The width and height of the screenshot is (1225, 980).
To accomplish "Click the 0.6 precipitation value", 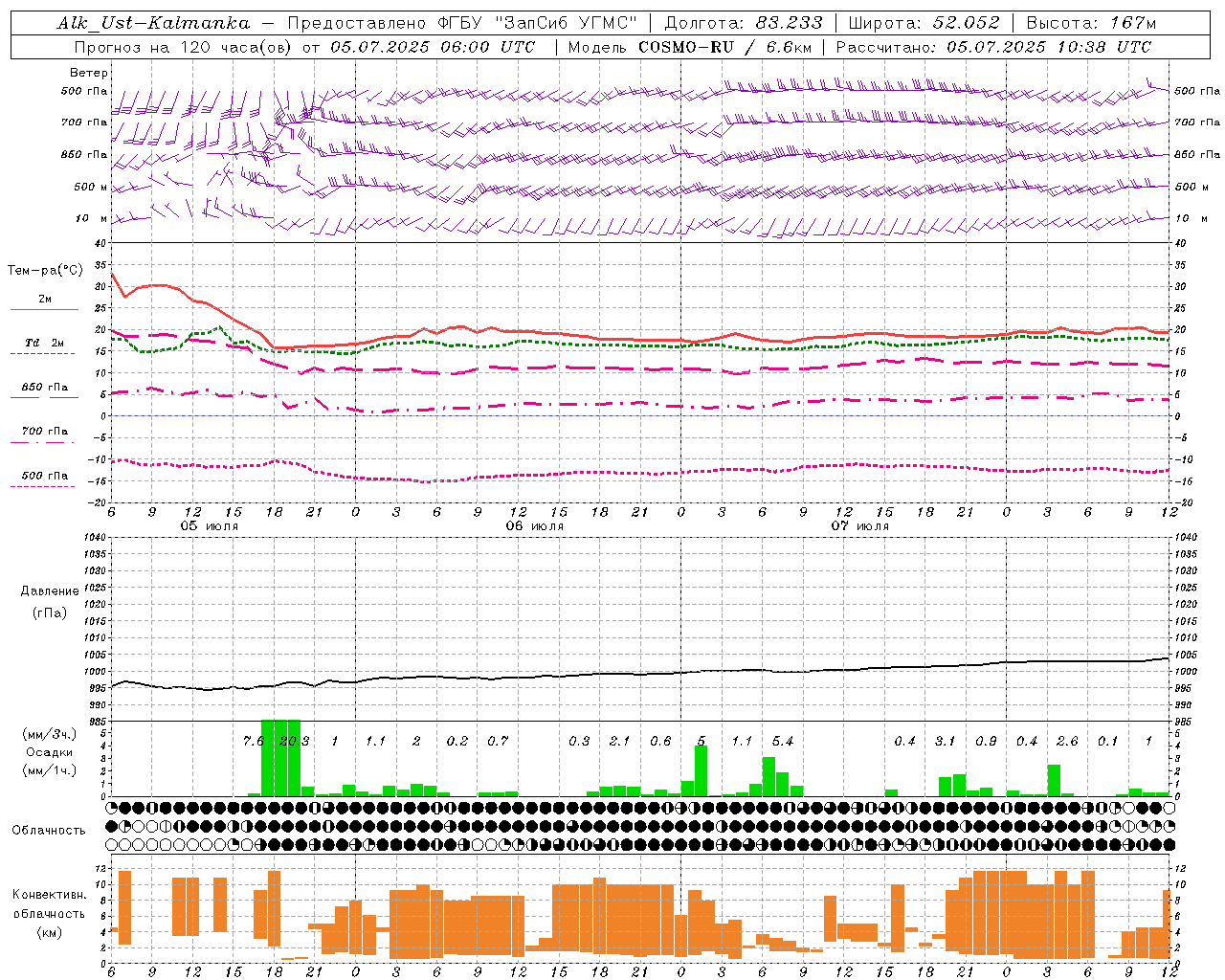I will (x=660, y=742).
